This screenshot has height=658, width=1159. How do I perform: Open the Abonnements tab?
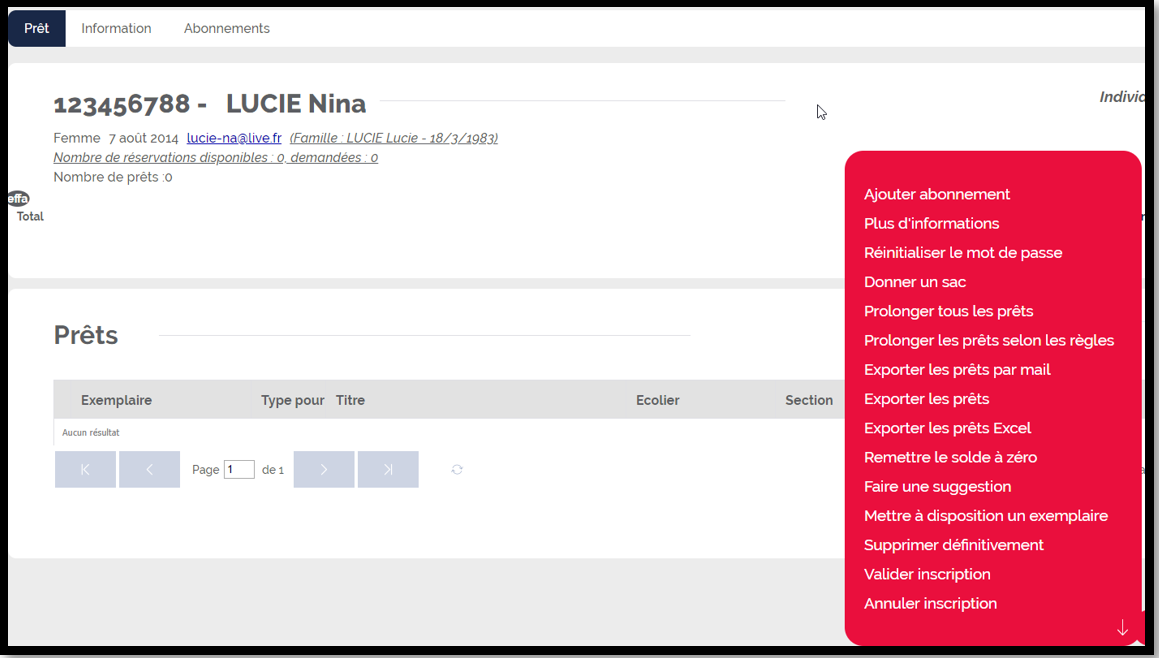point(226,29)
